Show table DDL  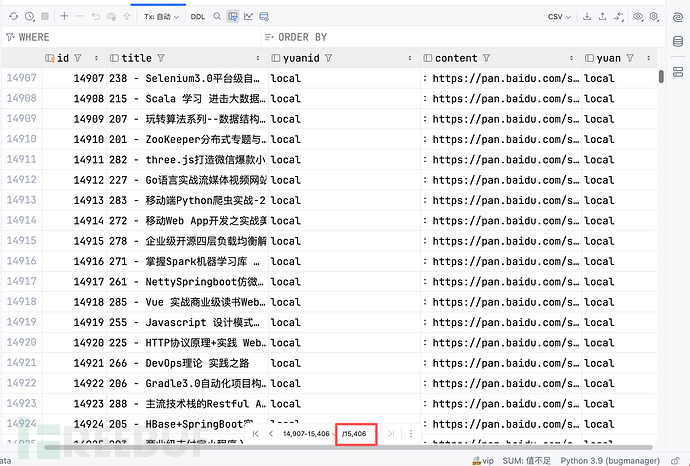pyautogui.click(x=198, y=17)
